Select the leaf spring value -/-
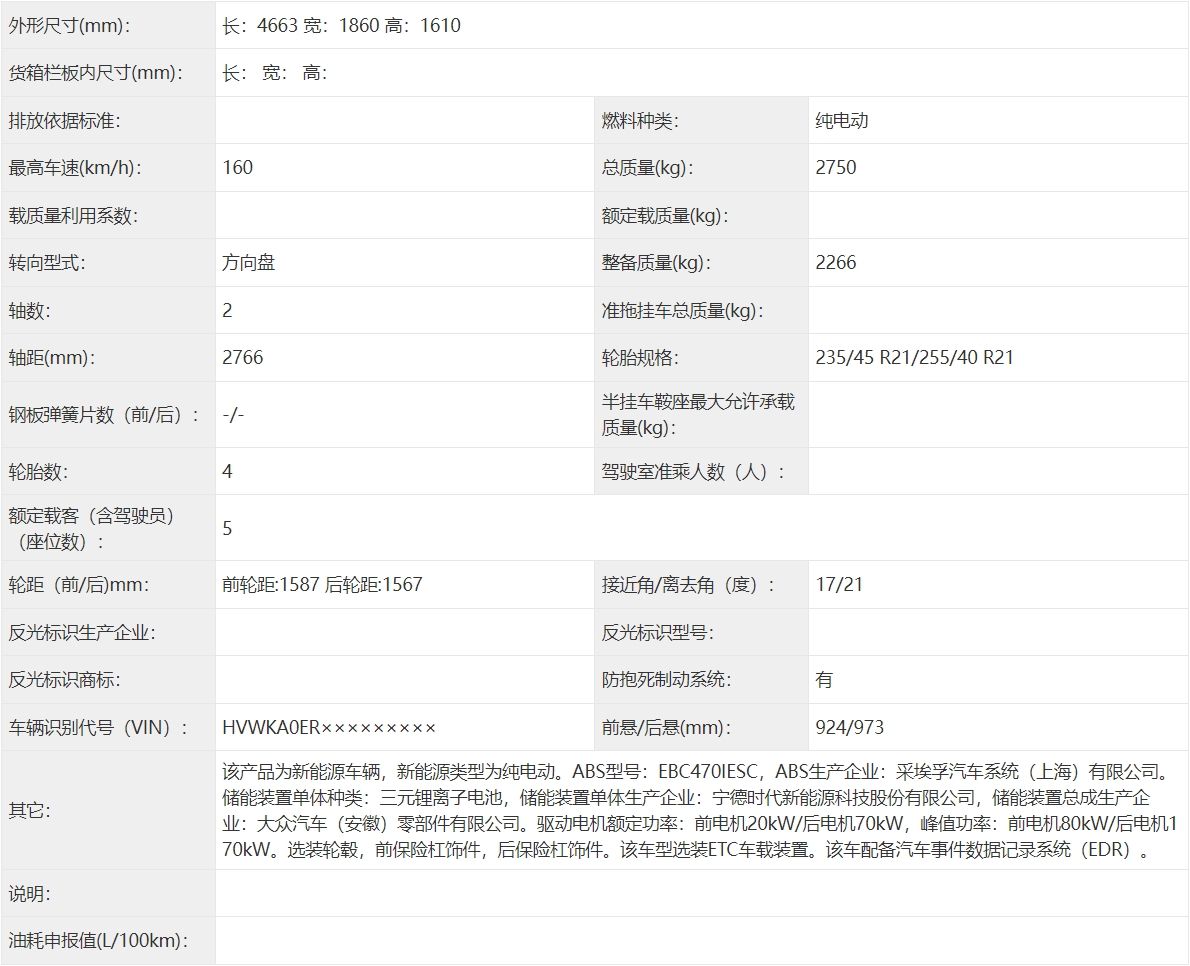This screenshot has height=966, width=1190. pyautogui.click(x=233, y=414)
